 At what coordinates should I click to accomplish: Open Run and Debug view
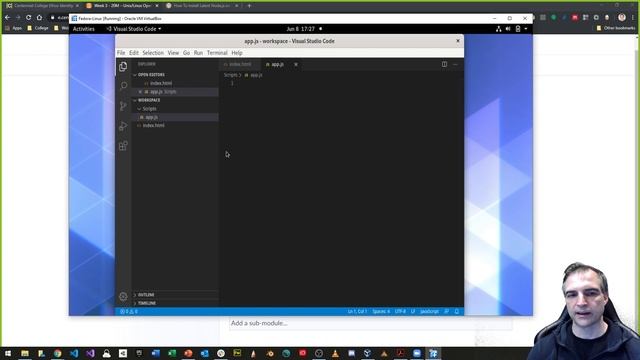123,126
